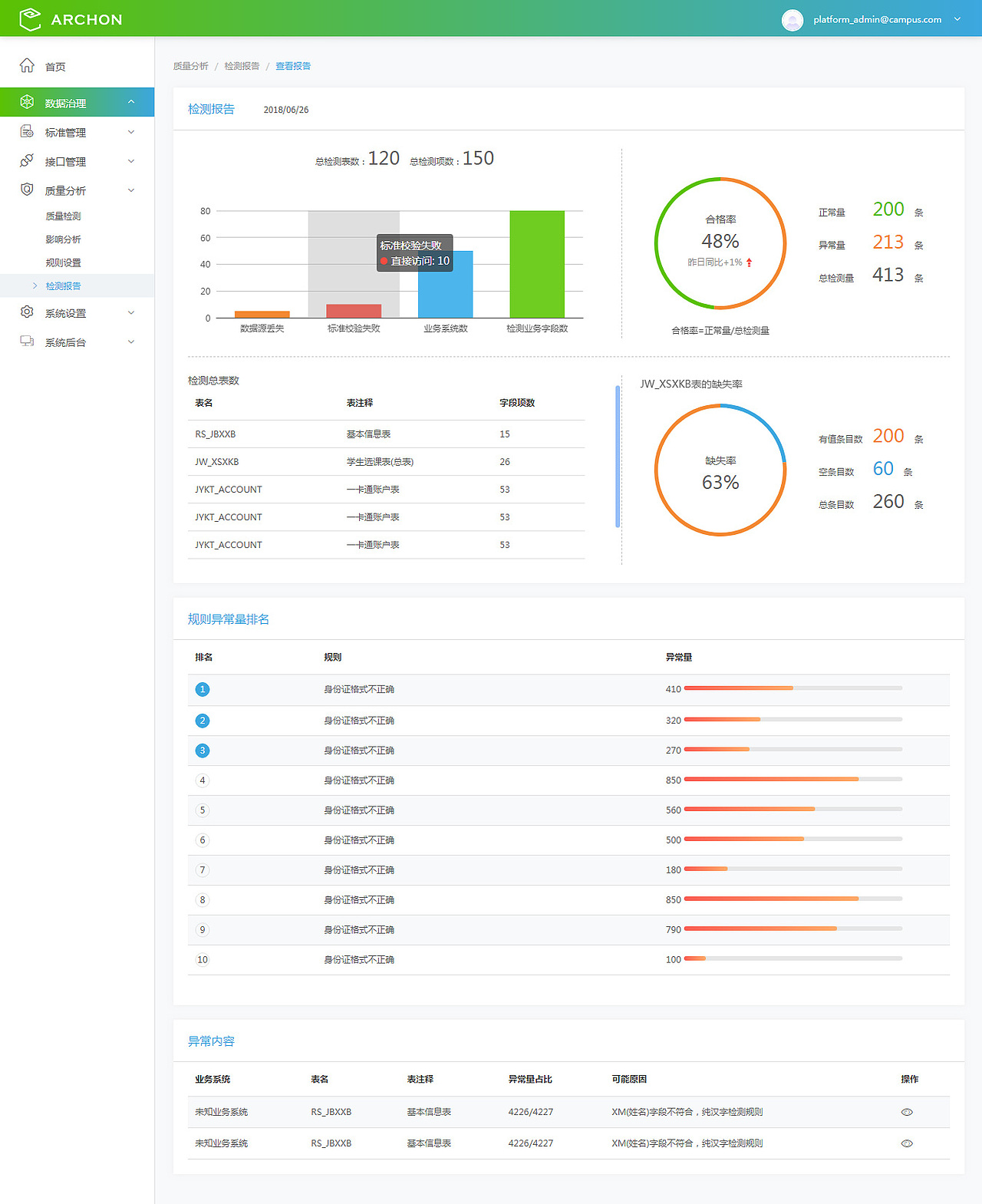Expand the 接口管理 chevron
982x1204 pixels.
[131, 161]
